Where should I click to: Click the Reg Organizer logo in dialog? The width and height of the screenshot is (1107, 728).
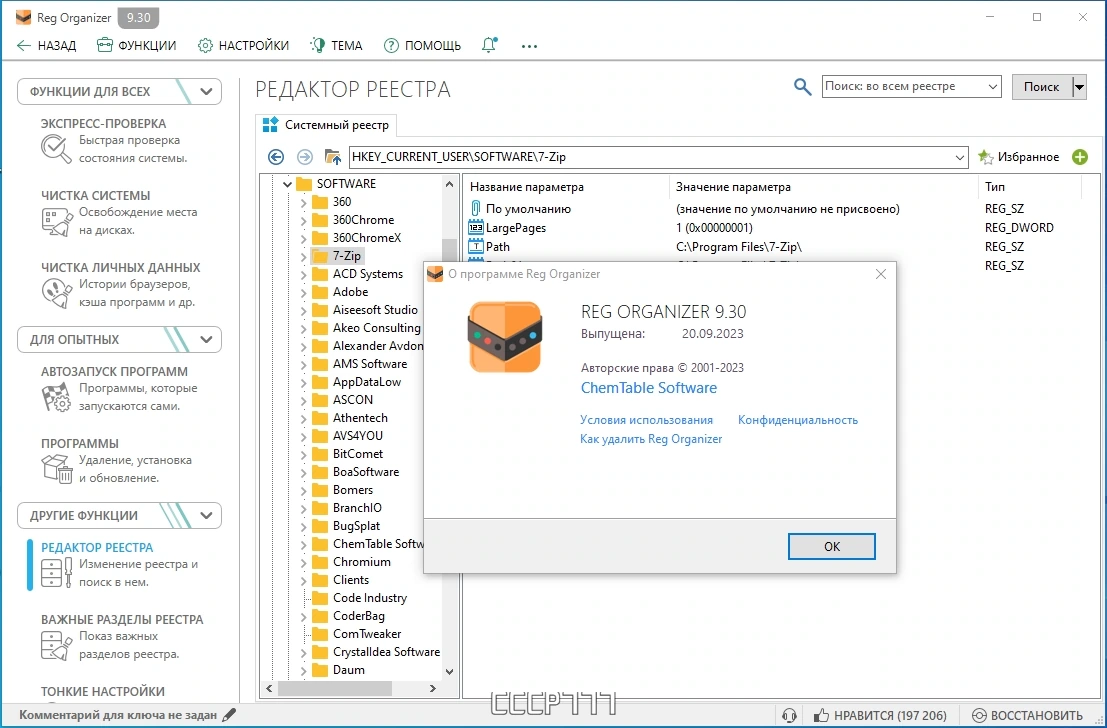coord(505,337)
